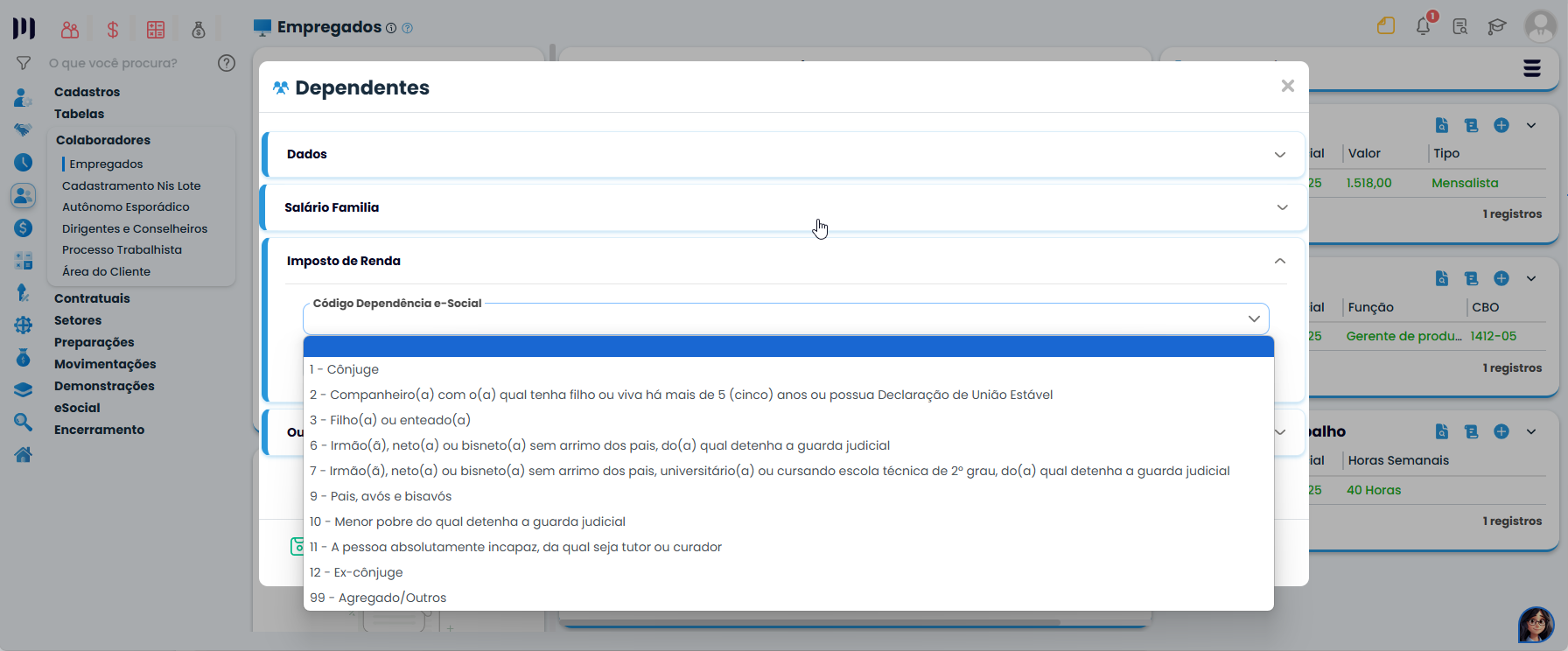Open the red dollar sign module
This screenshot has height=651, width=1568.
[113, 30]
